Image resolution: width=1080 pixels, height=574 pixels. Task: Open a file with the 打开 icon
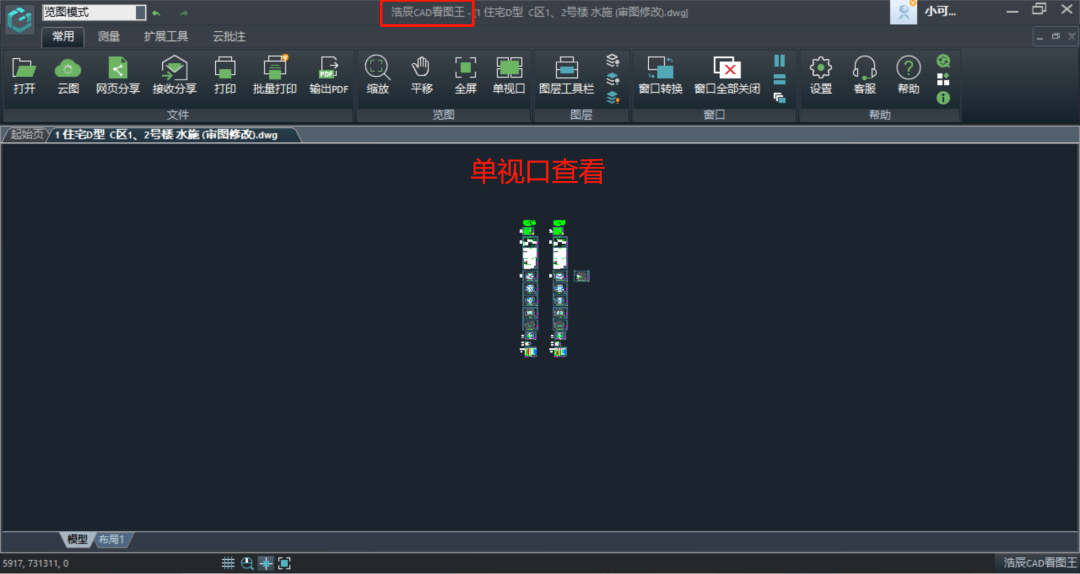tap(24, 75)
